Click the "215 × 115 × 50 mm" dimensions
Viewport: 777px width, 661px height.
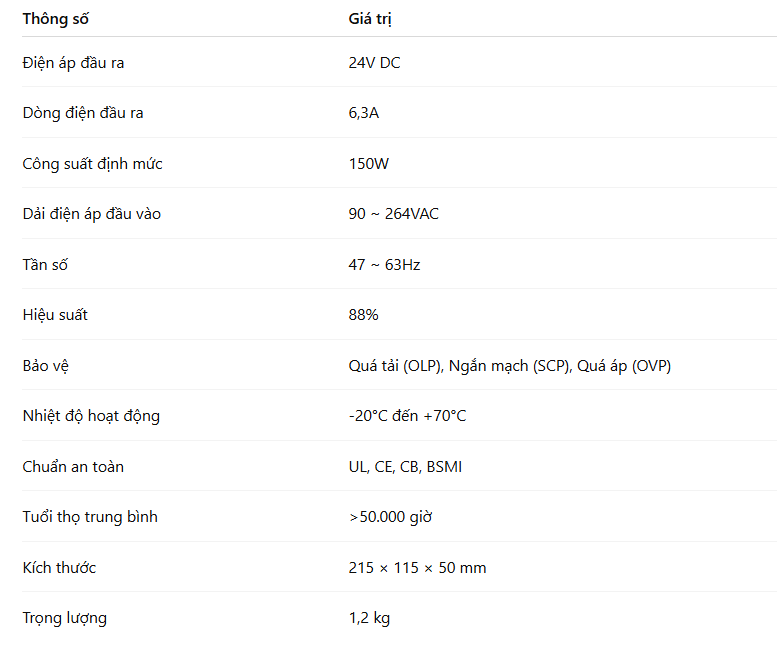(417, 568)
